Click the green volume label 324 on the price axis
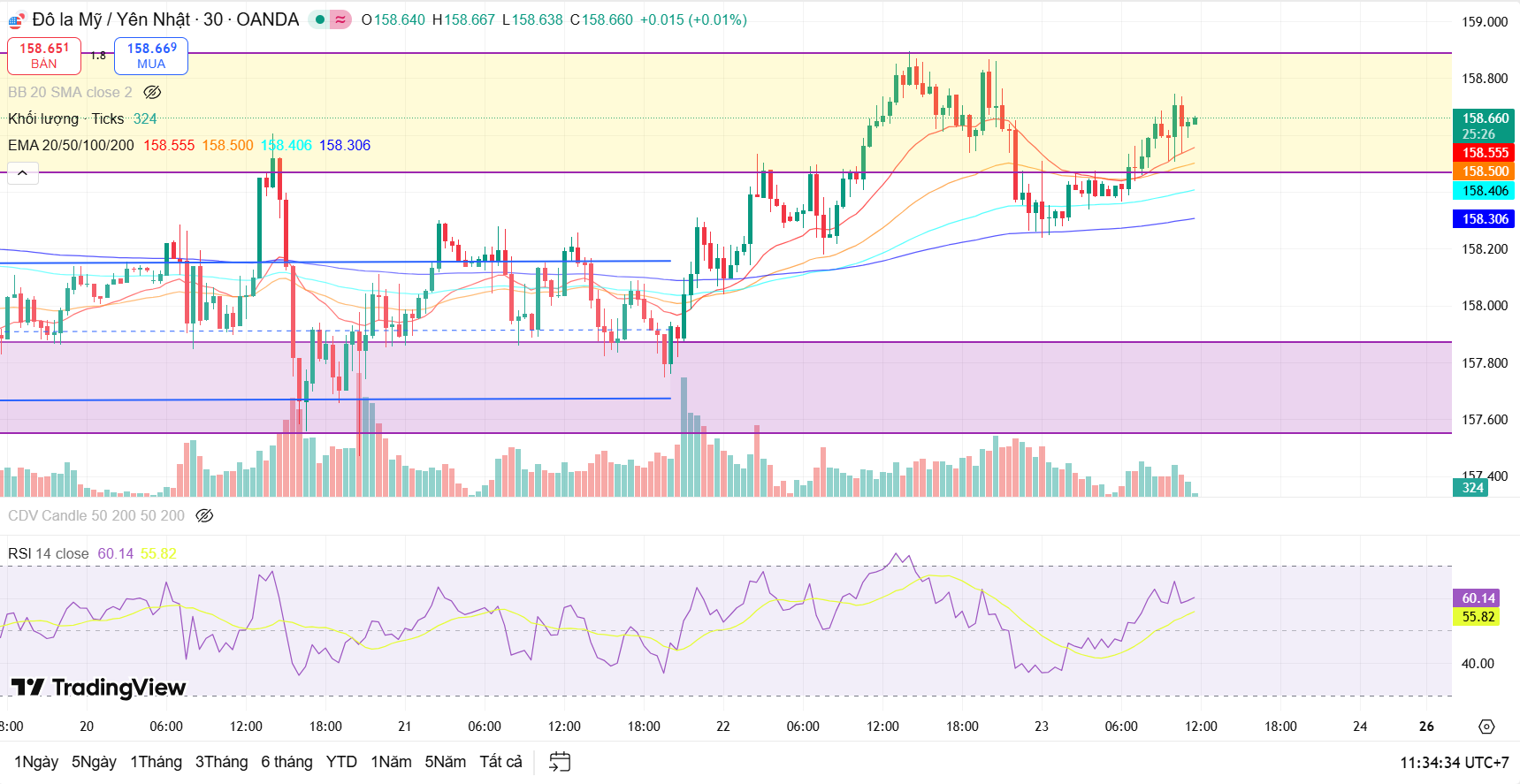The width and height of the screenshot is (1520, 784). (1471, 488)
